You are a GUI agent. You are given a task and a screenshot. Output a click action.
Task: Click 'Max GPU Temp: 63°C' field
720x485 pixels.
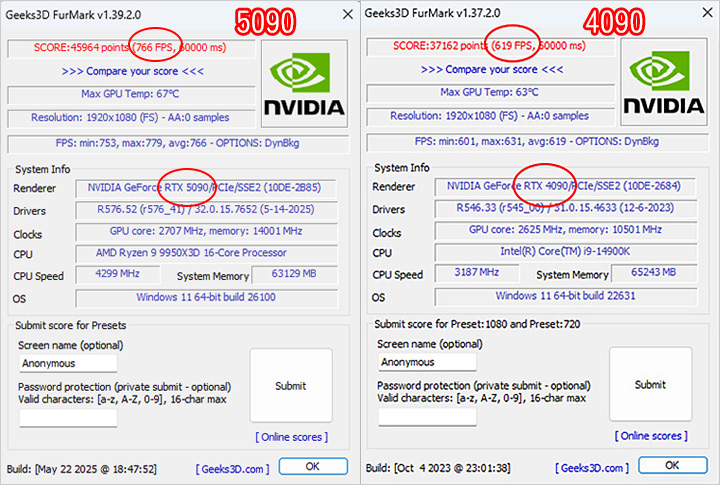(x=490, y=92)
